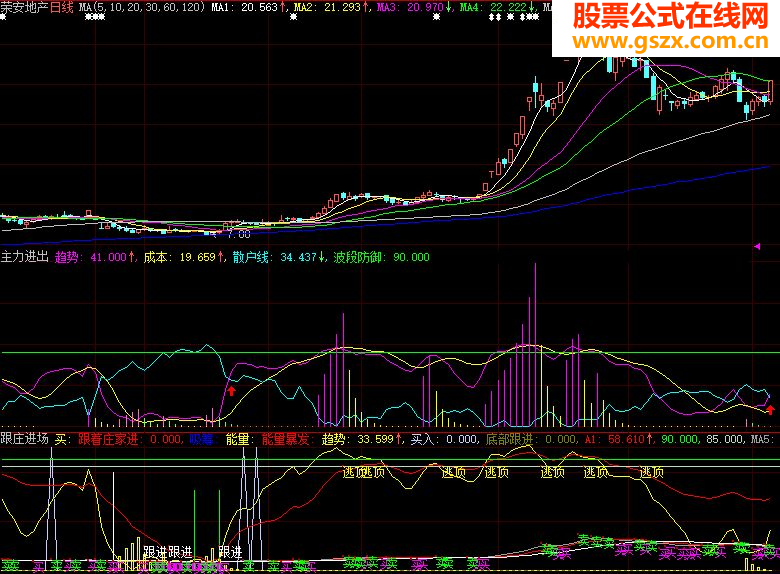Click the 7.00 low price label
Image resolution: width=780 pixels, height=574 pixels.
[238, 234]
